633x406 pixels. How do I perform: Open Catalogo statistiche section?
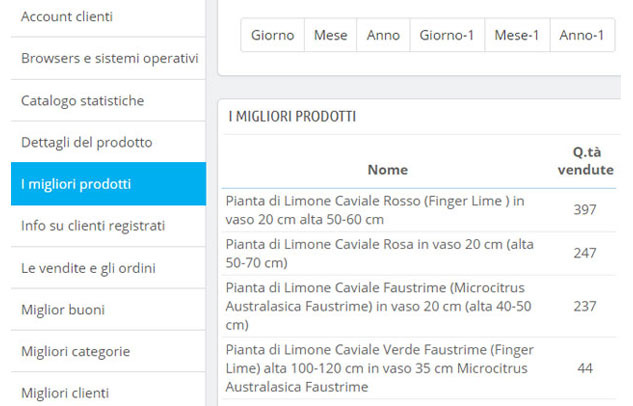coord(108,100)
